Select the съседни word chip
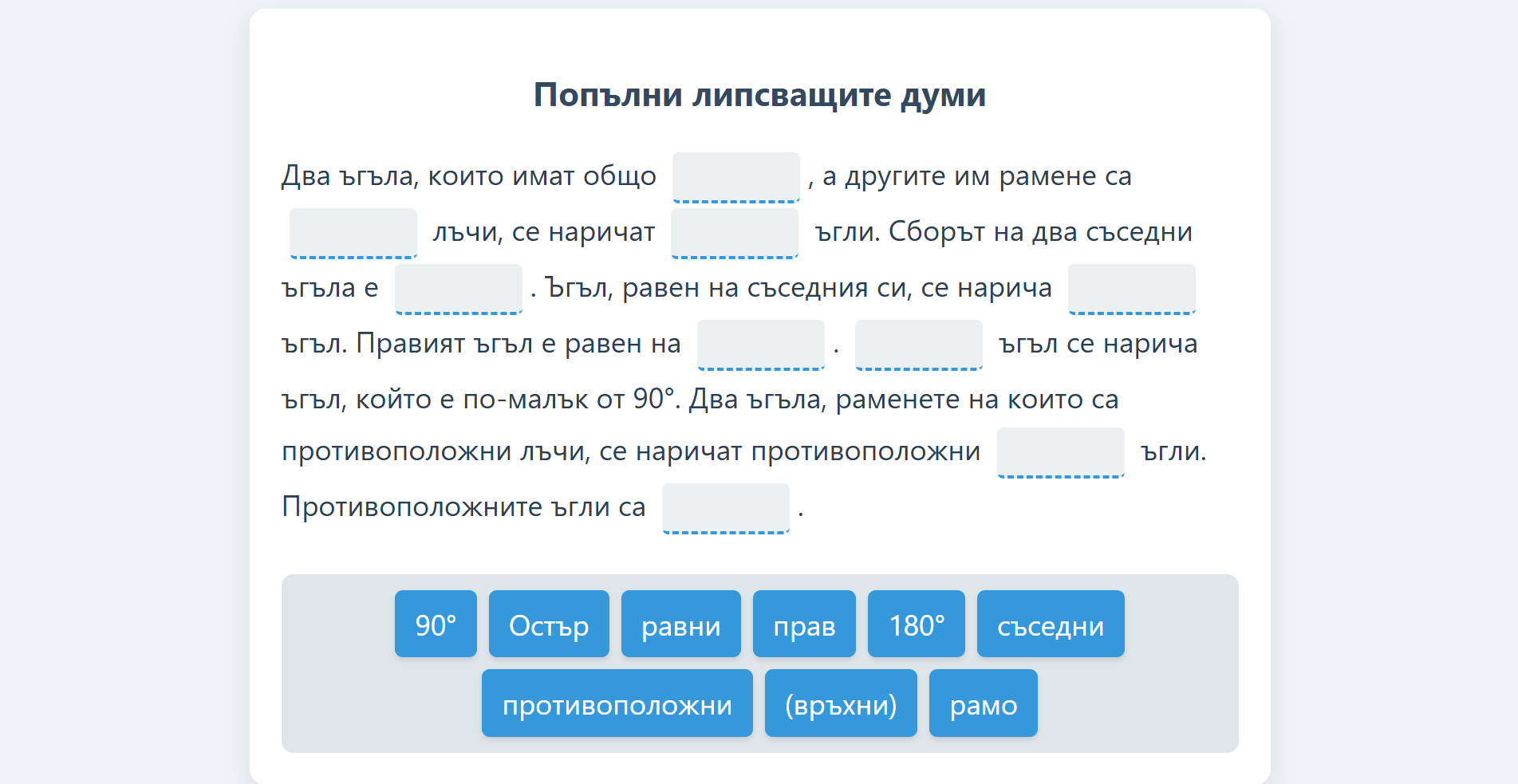 1051,624
